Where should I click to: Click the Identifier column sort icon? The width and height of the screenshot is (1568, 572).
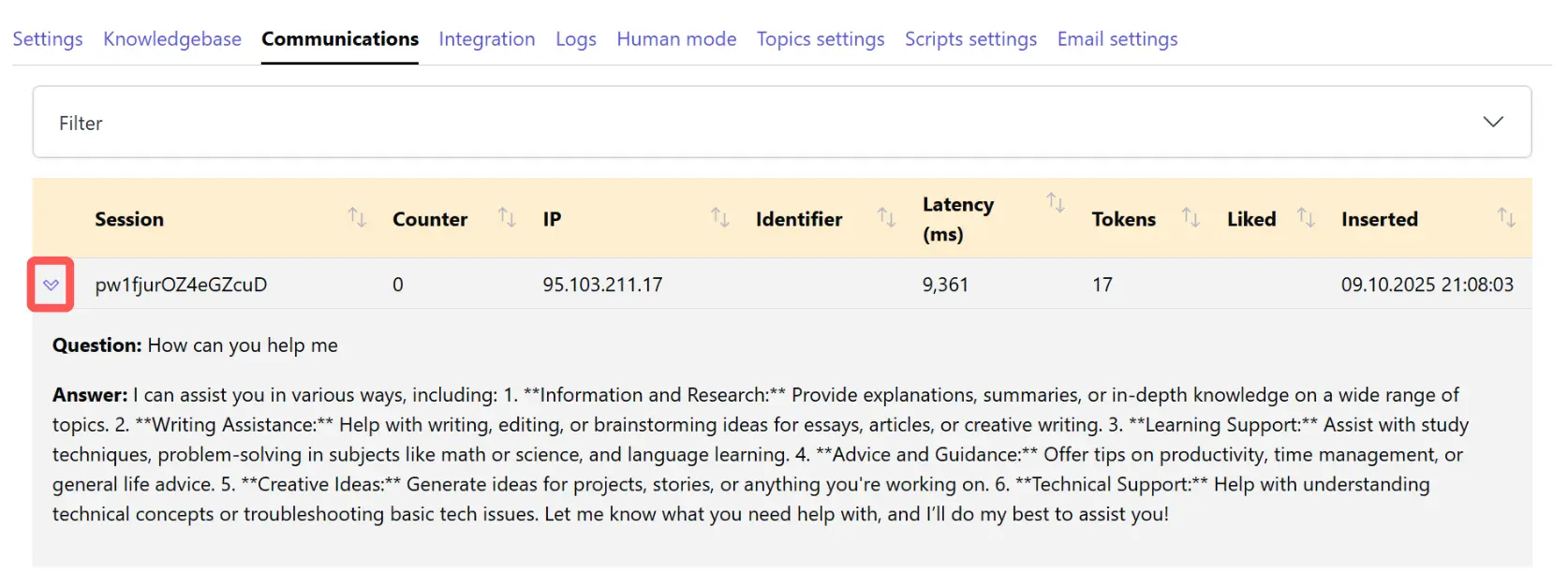pyautogui.click(x=886, y=218)
